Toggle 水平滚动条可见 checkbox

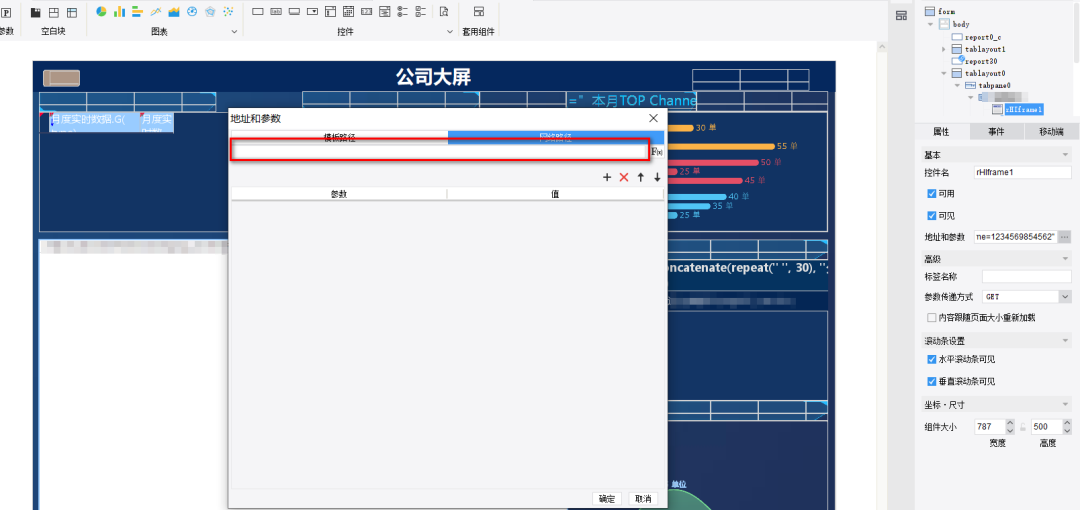click(932, 359)
